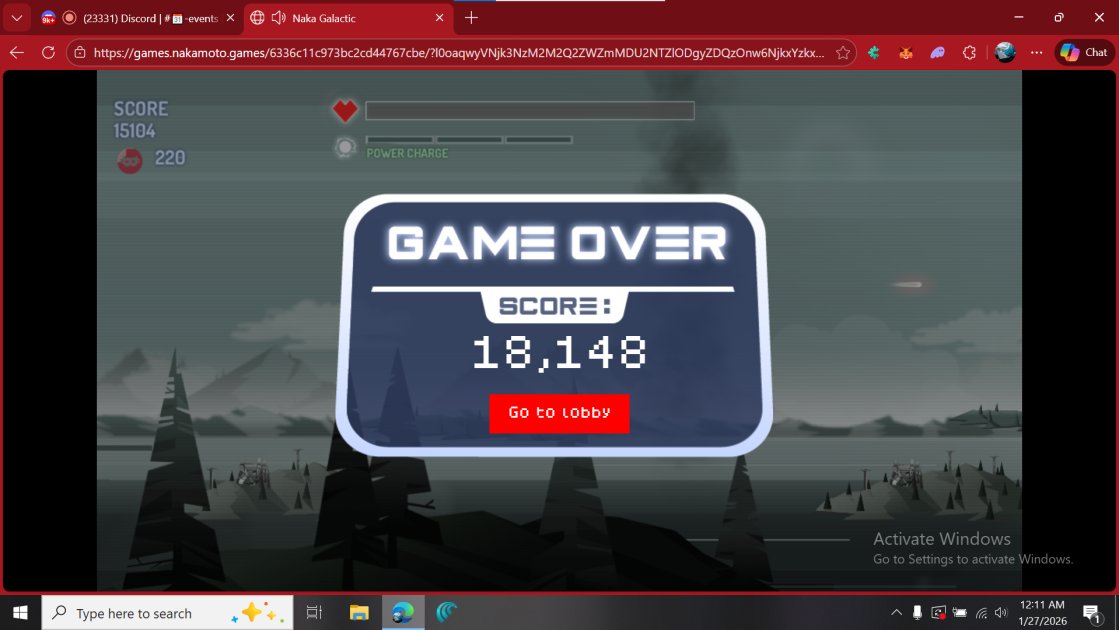Open the teal swirl taskbar app
The image size is (1119, 630).
pos(447,612)
